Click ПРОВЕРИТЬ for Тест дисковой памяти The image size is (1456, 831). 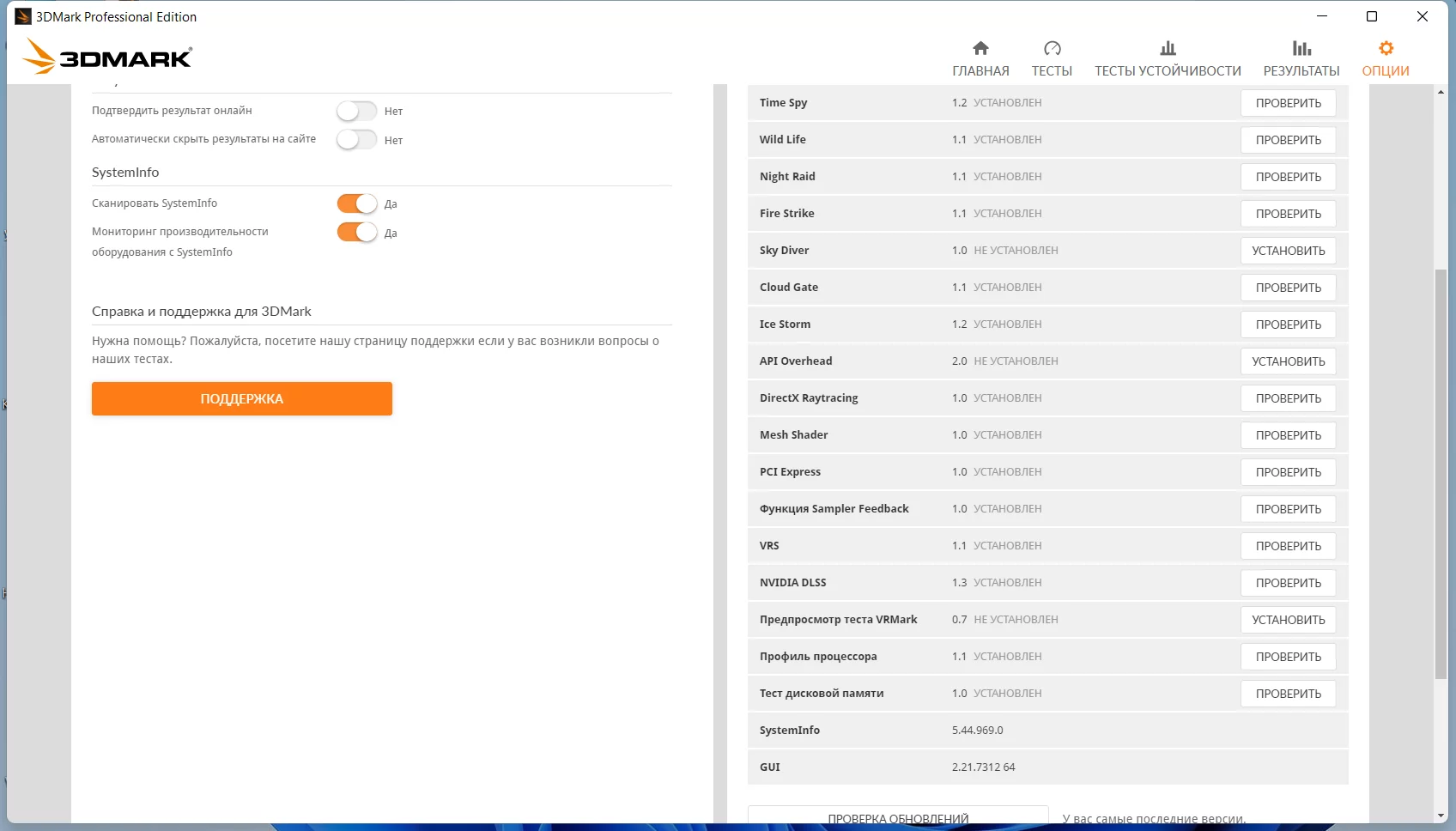pyautogui.click(x=1289, y=694)
